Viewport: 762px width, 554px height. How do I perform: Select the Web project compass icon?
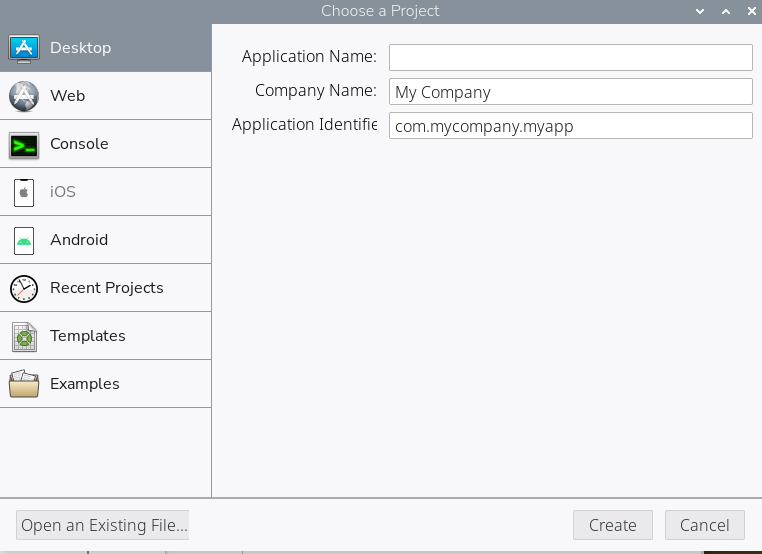[x=24, y=96]
